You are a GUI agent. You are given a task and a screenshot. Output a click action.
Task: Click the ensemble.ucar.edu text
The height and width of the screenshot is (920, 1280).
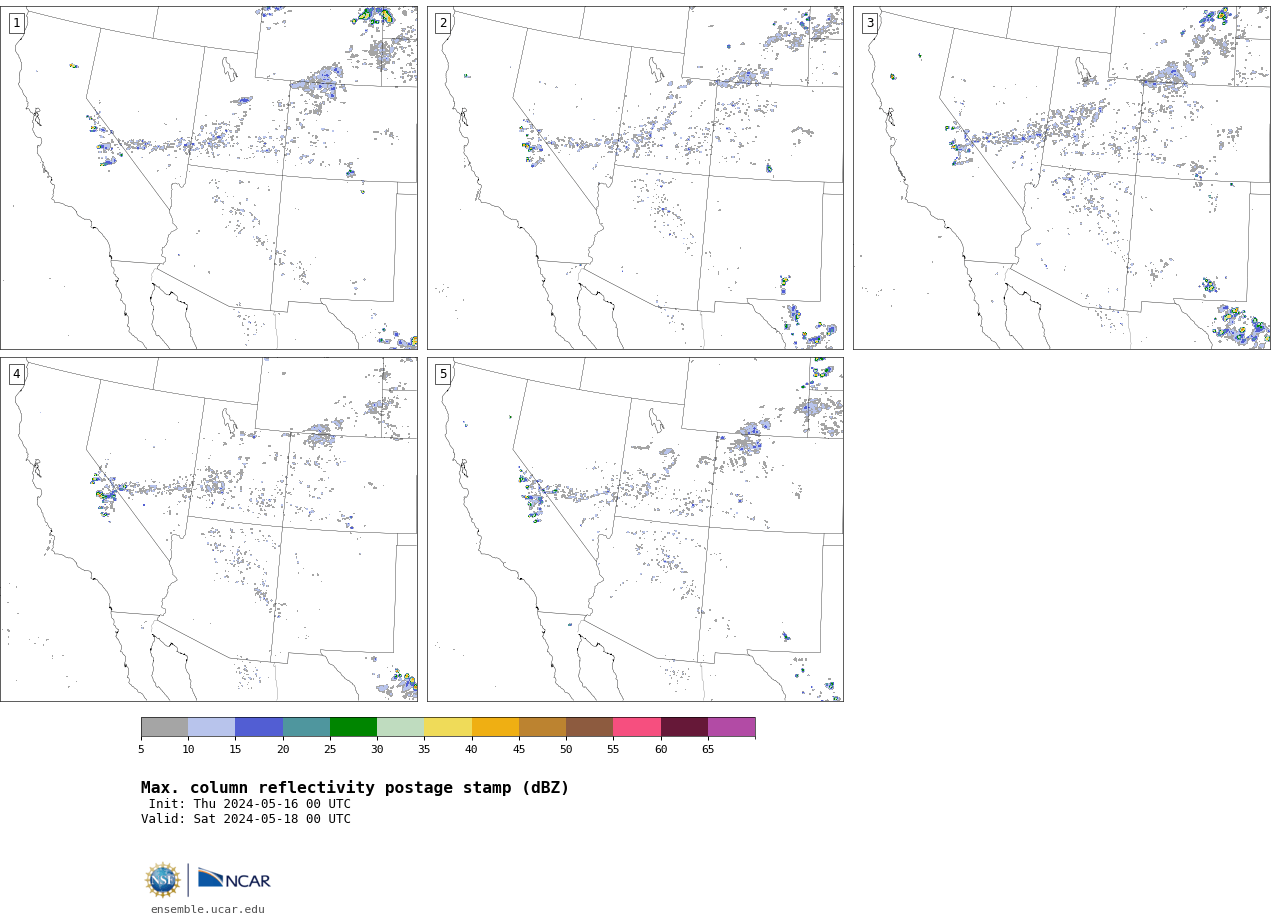pyautogui.click(x=208, y=910)
